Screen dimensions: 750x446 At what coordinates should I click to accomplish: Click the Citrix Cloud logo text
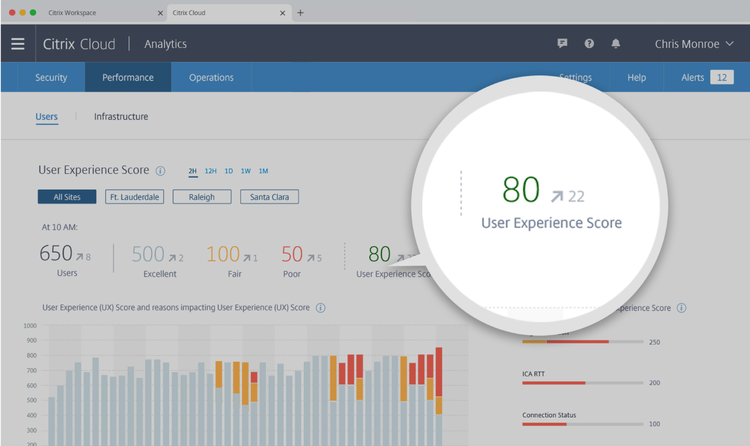pyautogui.click(x=79, y=44)
